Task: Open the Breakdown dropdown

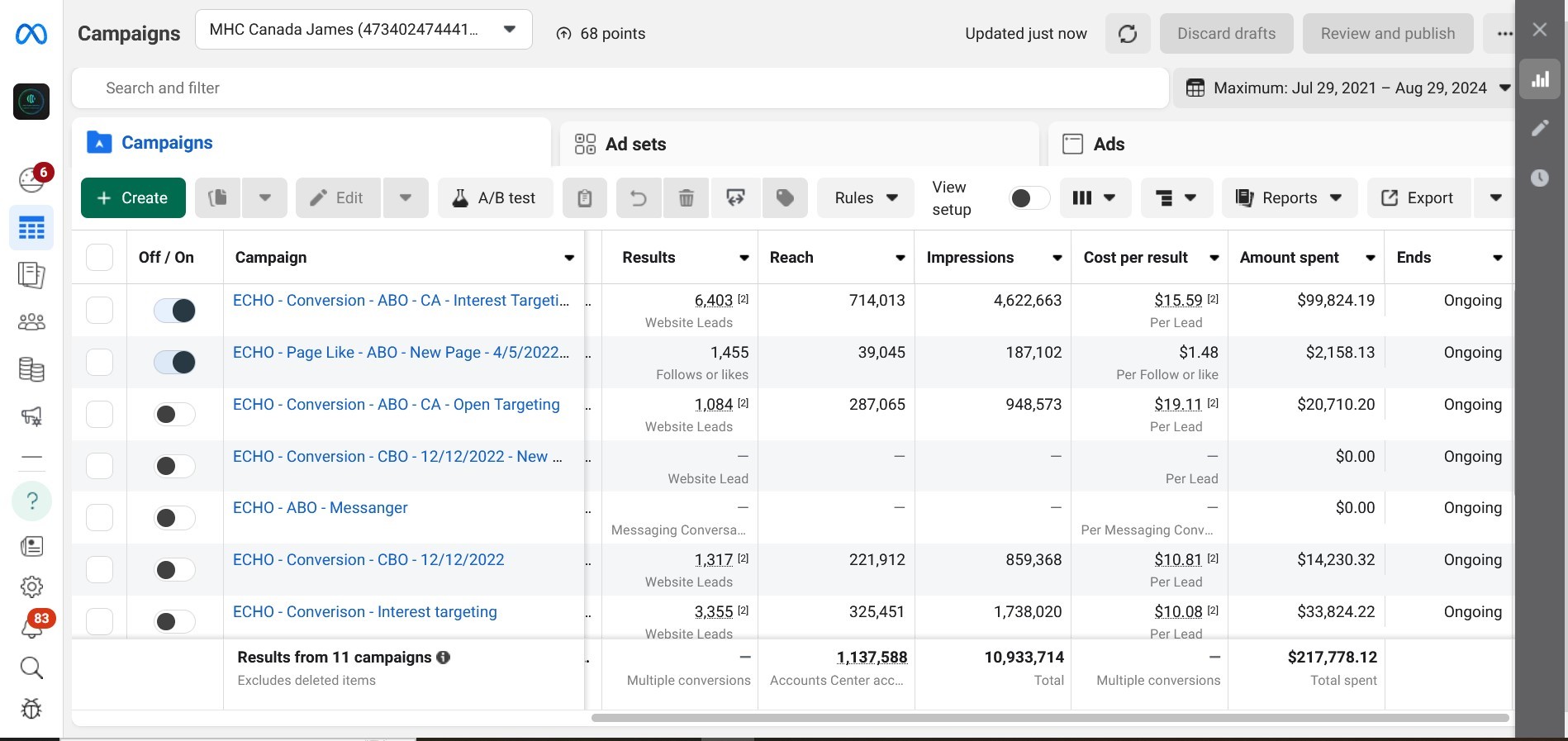Action: coord(1176,198)
